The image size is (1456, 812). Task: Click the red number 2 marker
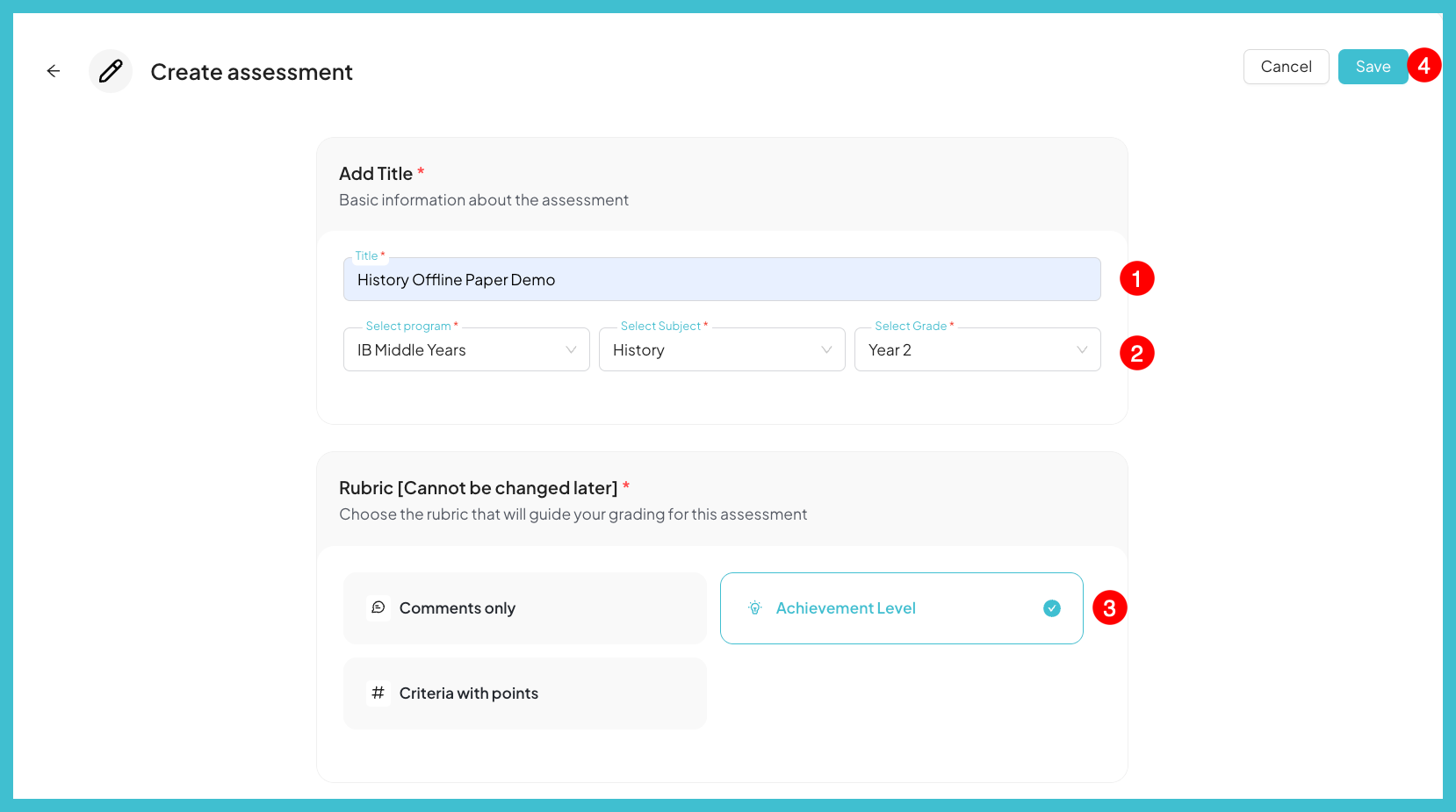(1136, 353)
